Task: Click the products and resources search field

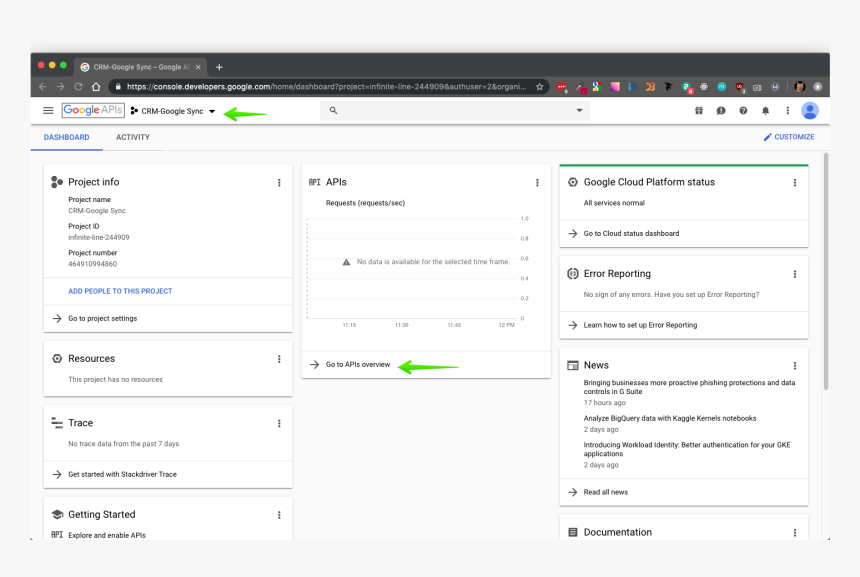Action: 450,111
